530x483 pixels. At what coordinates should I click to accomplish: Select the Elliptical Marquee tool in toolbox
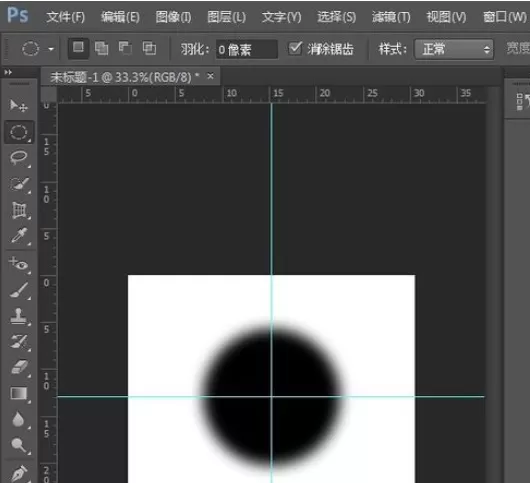point(19,132)
